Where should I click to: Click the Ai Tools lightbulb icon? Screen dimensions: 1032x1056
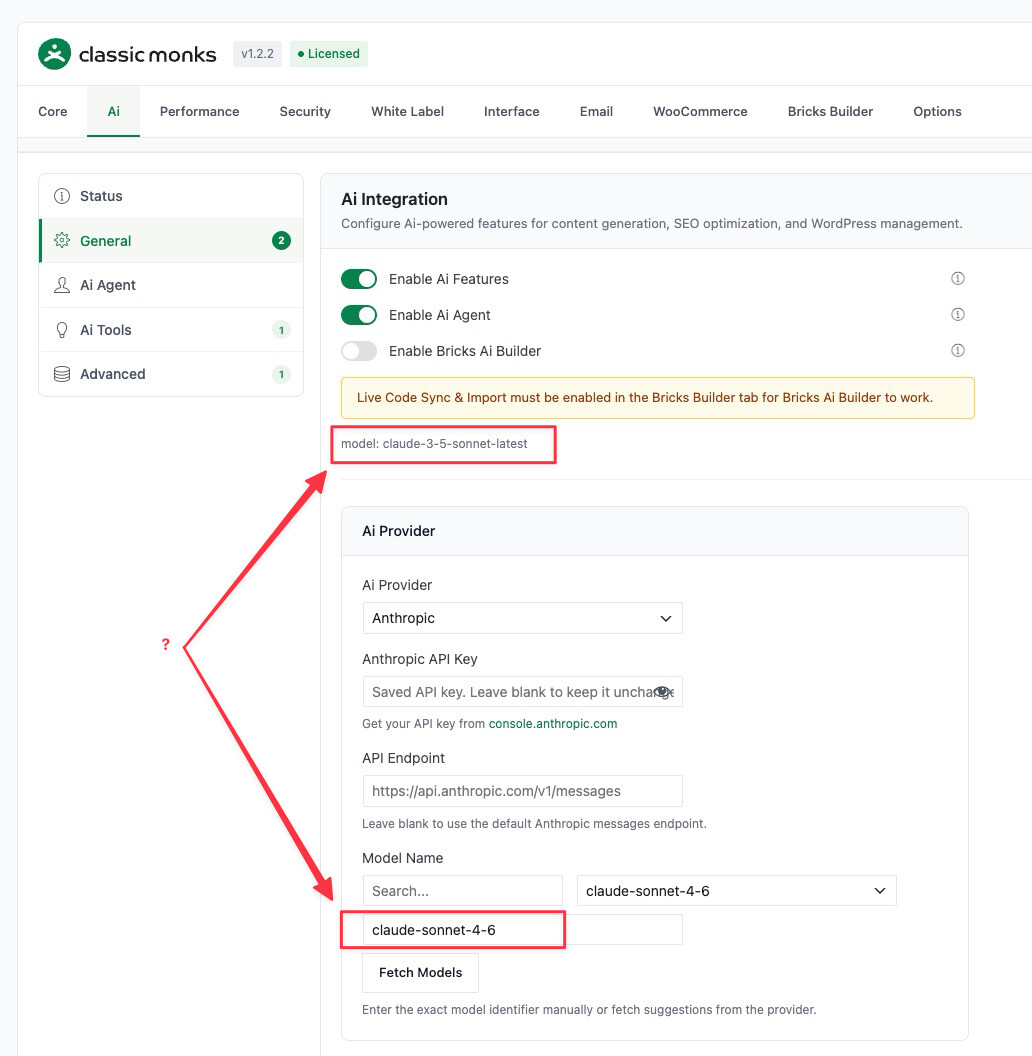tap(62, 330)
